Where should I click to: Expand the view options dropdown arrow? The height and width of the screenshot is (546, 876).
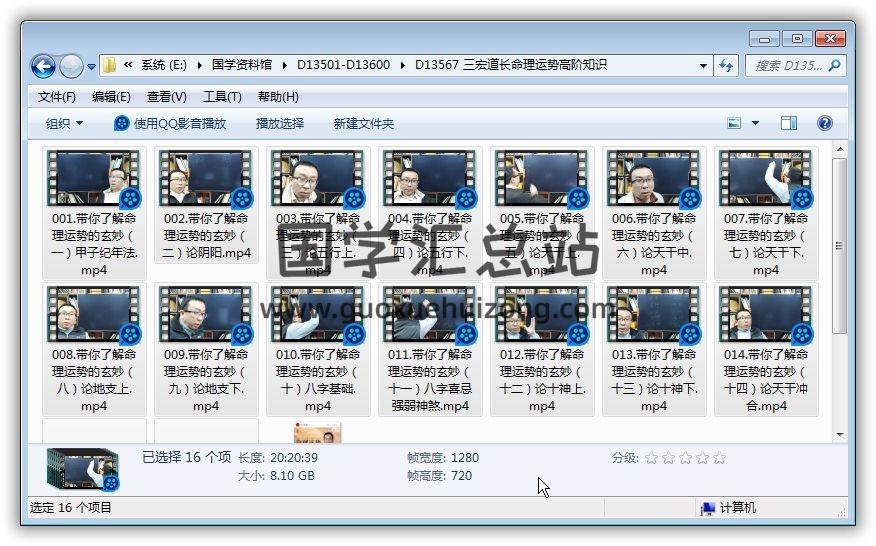coord(755,123)
